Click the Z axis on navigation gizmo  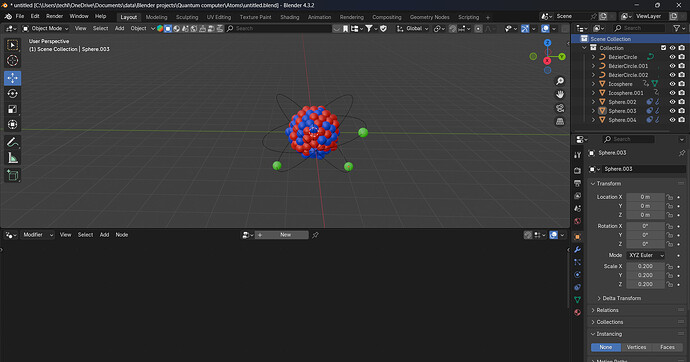547,43
